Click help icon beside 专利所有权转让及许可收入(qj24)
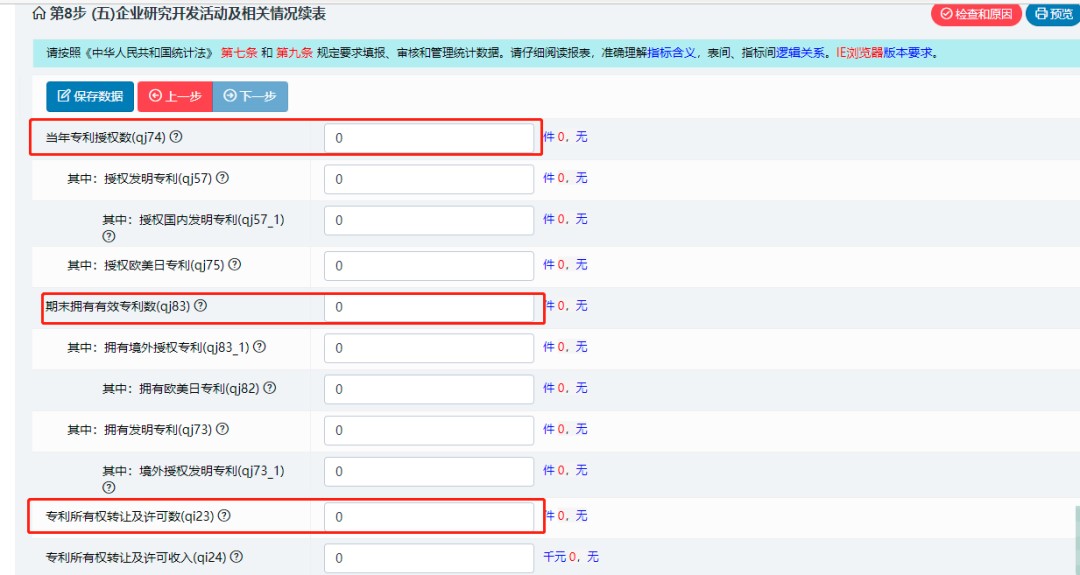Image resolution: width=1080 pixels, height=575 pixels. click(237, 556)
